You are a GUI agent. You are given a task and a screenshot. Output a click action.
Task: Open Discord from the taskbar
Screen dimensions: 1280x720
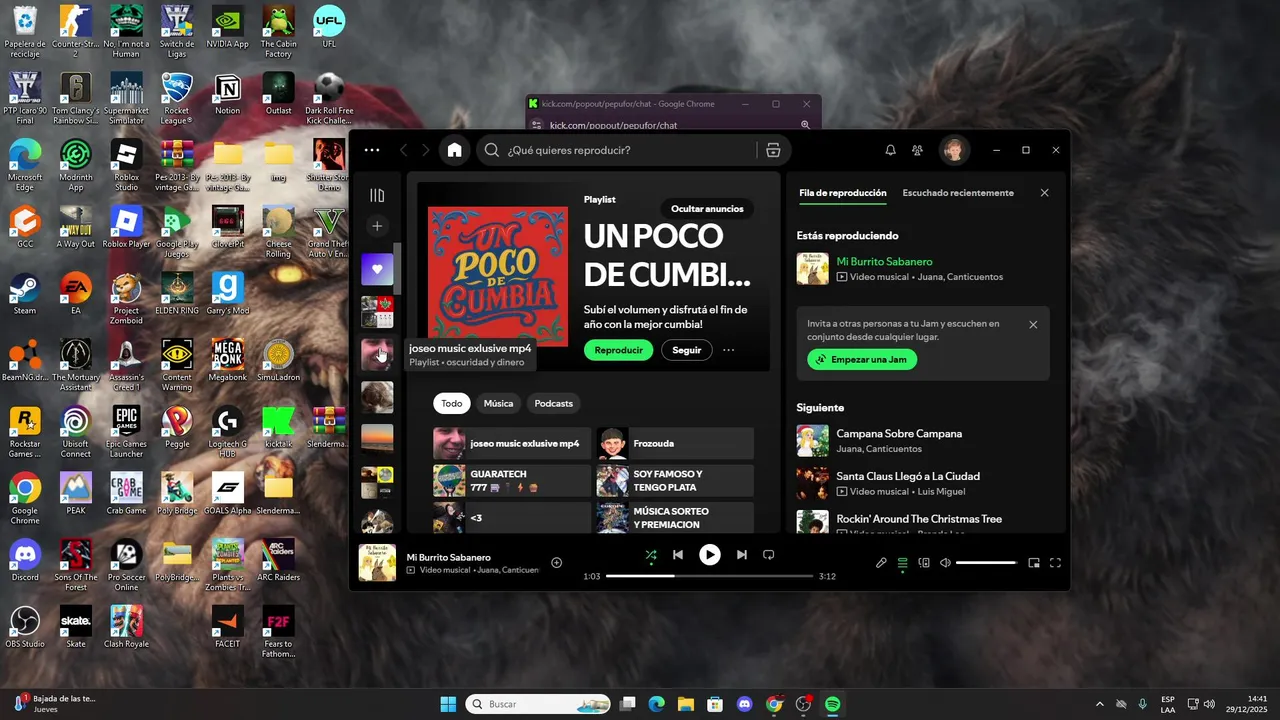coord(744,704)
